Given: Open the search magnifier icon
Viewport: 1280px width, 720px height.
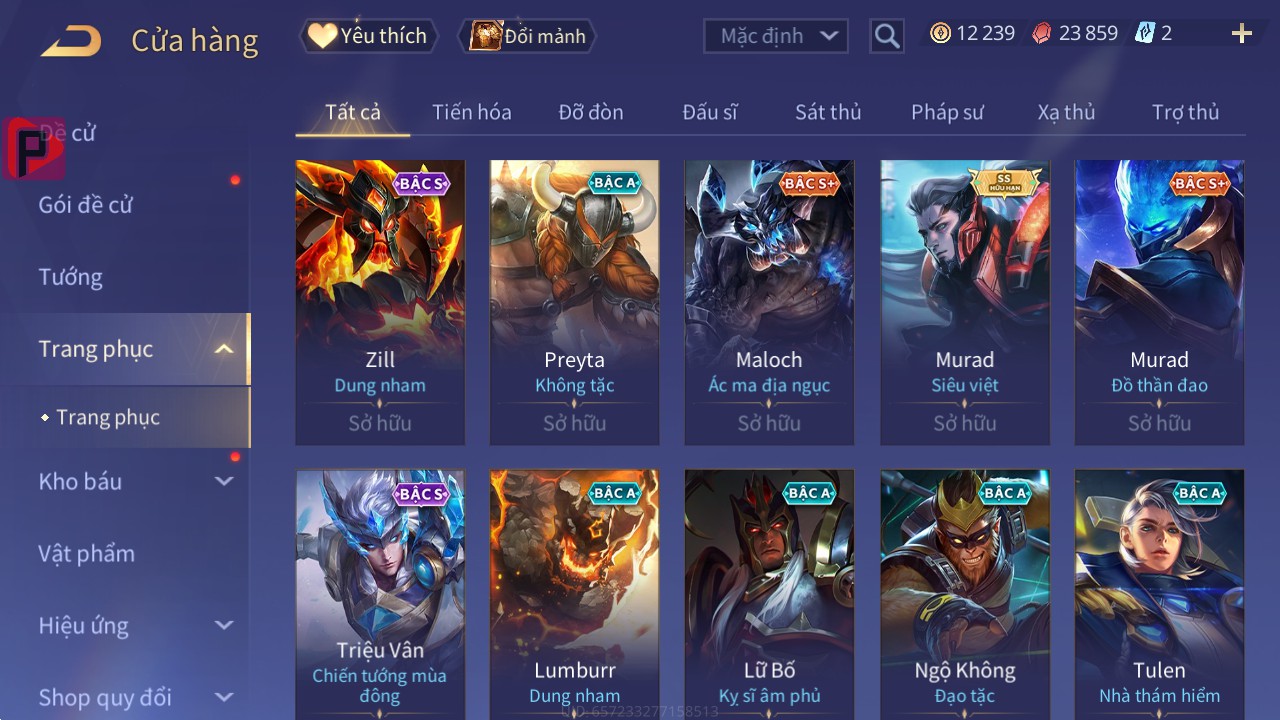Looking at the screenshot, I should (886, 36).
